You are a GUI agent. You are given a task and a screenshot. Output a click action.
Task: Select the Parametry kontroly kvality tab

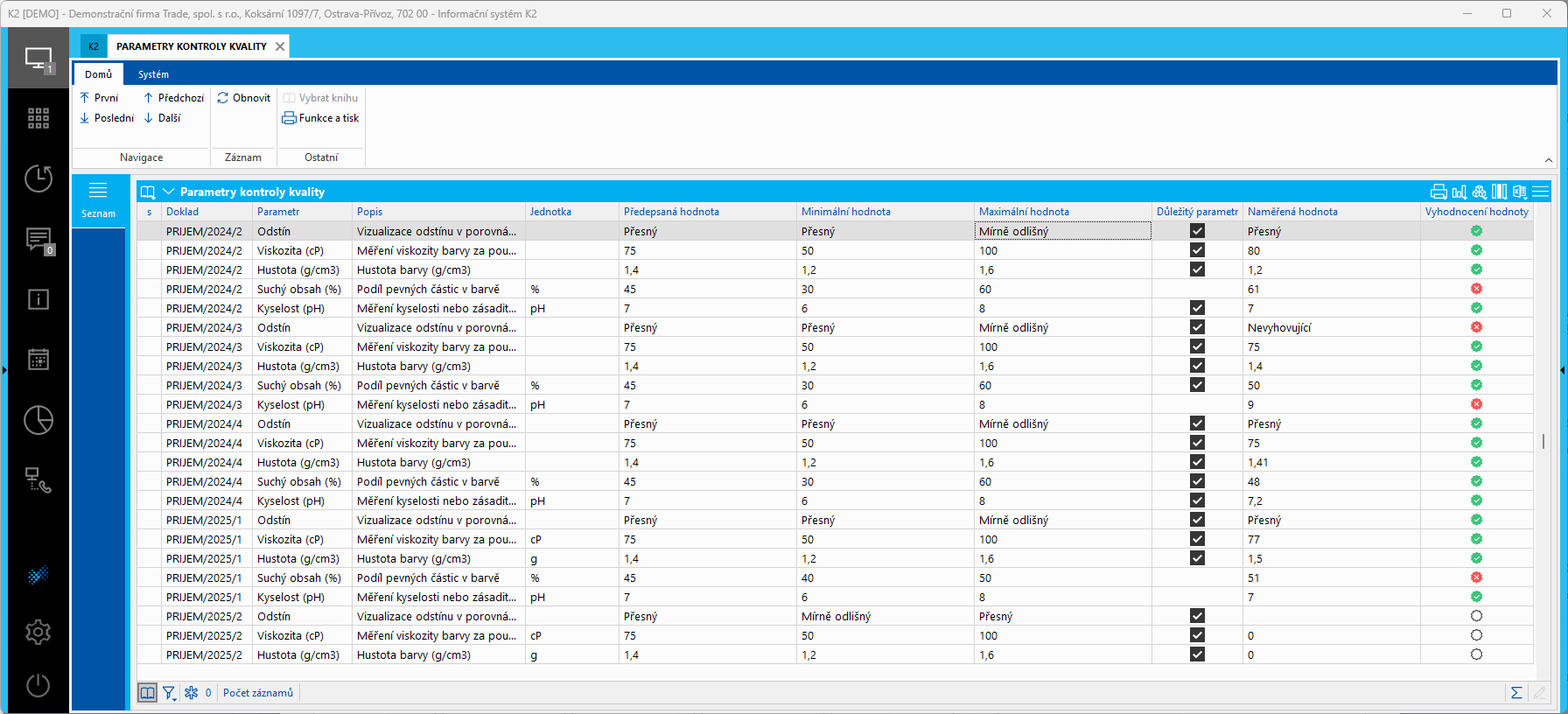coord(192,46)
